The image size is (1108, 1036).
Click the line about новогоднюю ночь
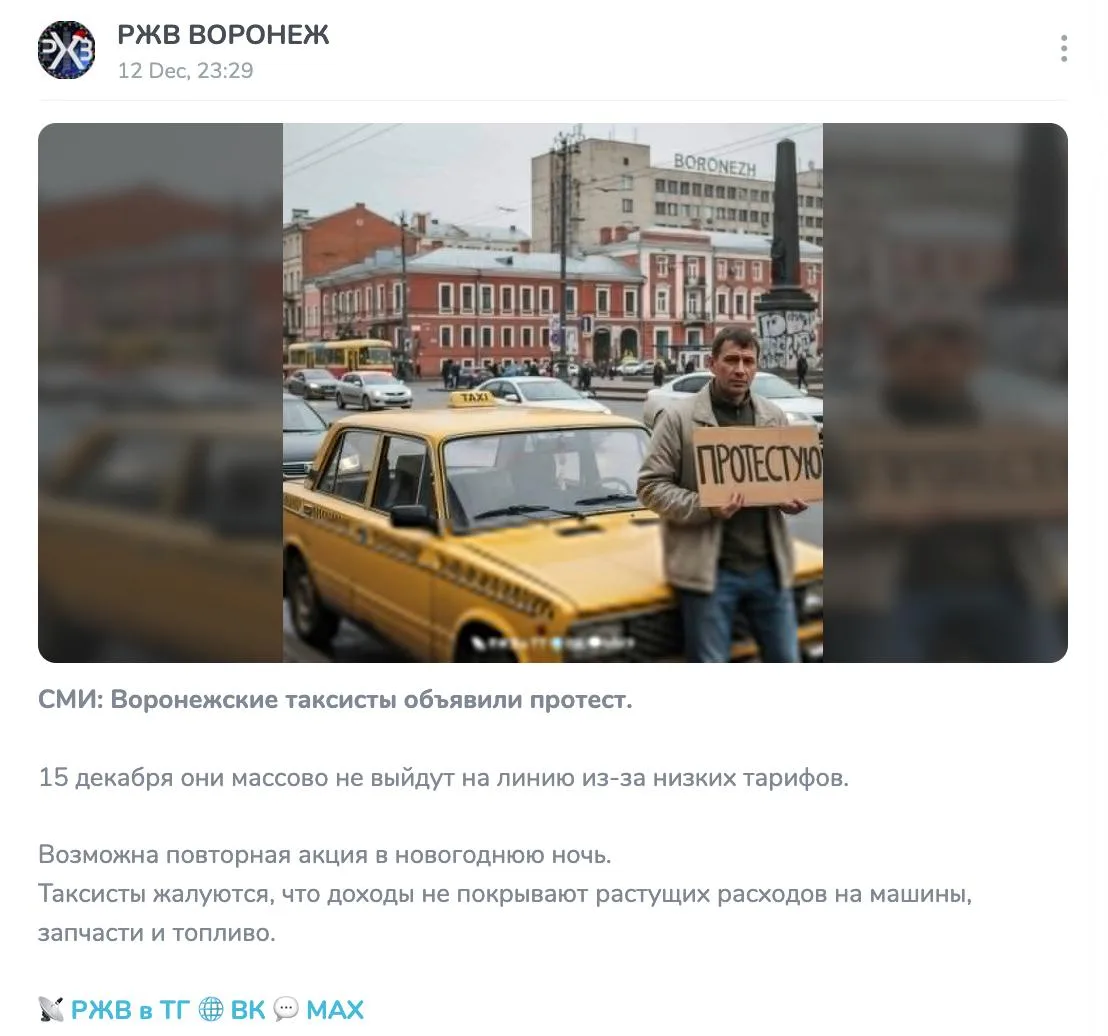(x=324, y=854)
